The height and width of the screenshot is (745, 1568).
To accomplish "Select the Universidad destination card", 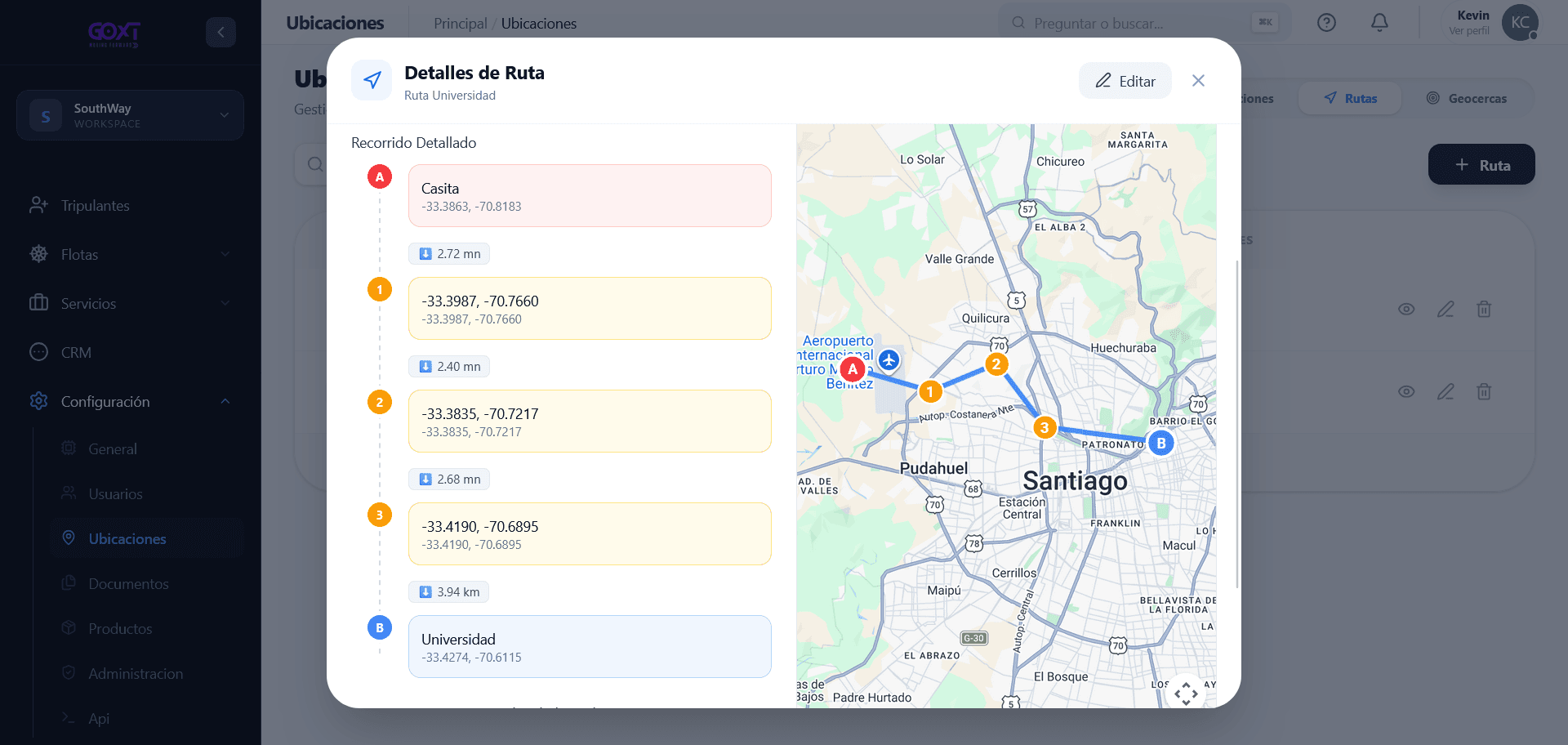I will tap(590, 647).
